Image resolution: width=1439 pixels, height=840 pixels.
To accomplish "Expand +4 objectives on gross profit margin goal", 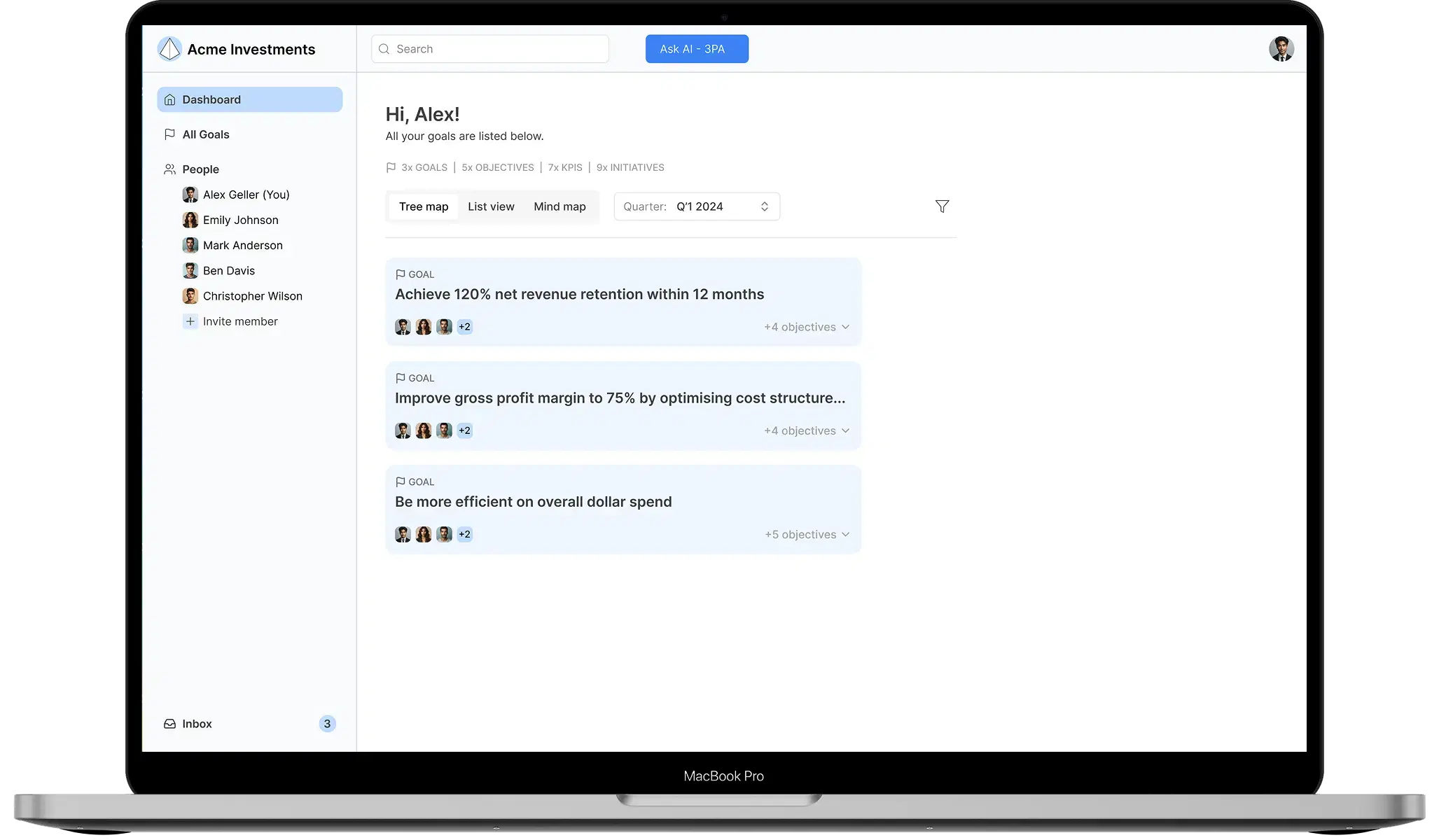I will (x=807, y=430).
